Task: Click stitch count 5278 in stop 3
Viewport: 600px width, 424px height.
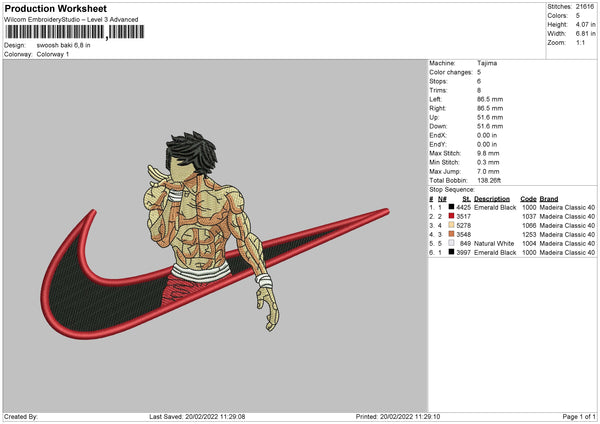Action: (x=463, y=225)
